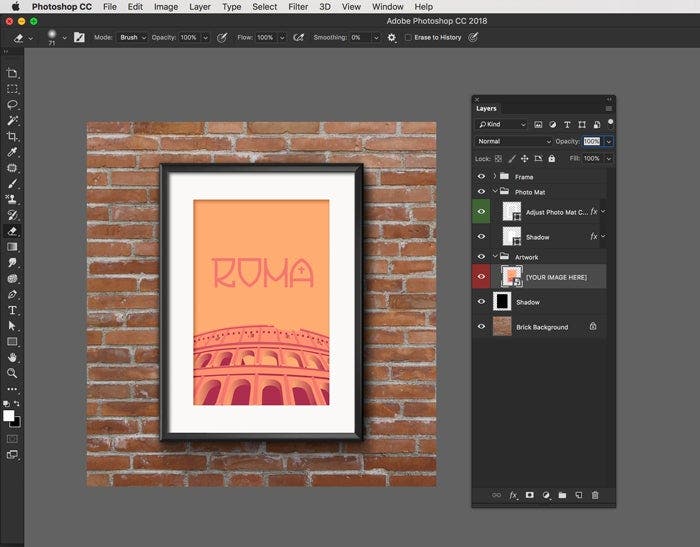Select the Hand tool

[13, 357]
